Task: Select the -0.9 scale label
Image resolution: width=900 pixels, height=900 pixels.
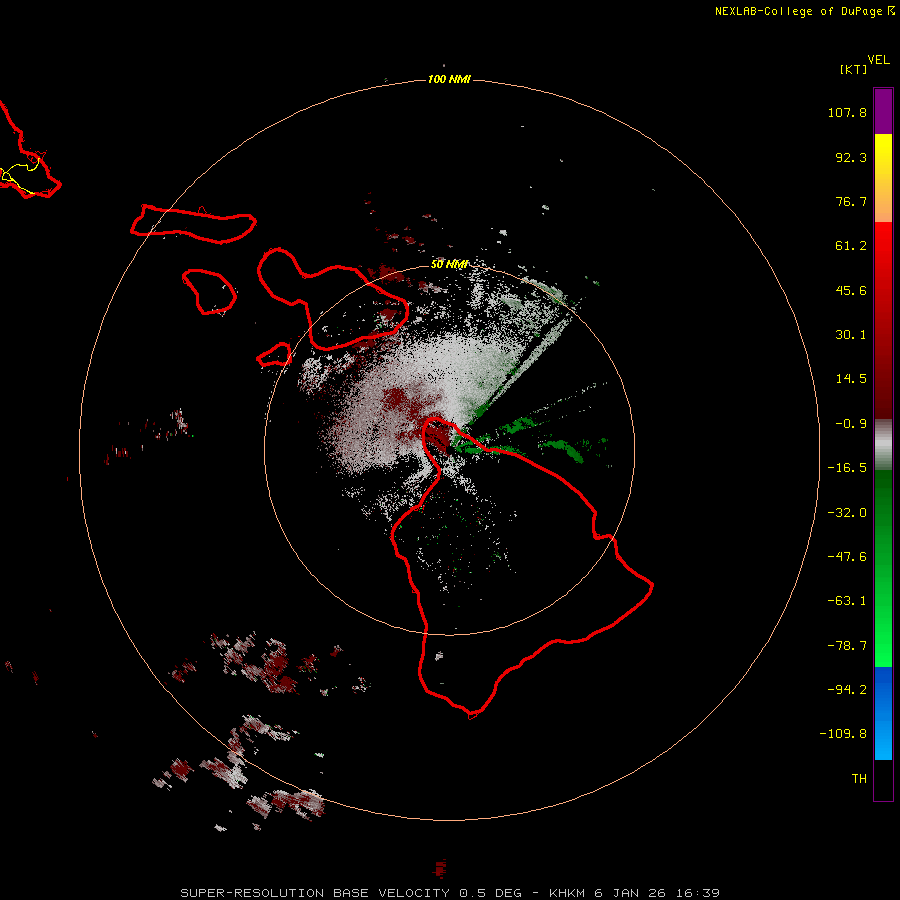Action: (x=851, y=424)
